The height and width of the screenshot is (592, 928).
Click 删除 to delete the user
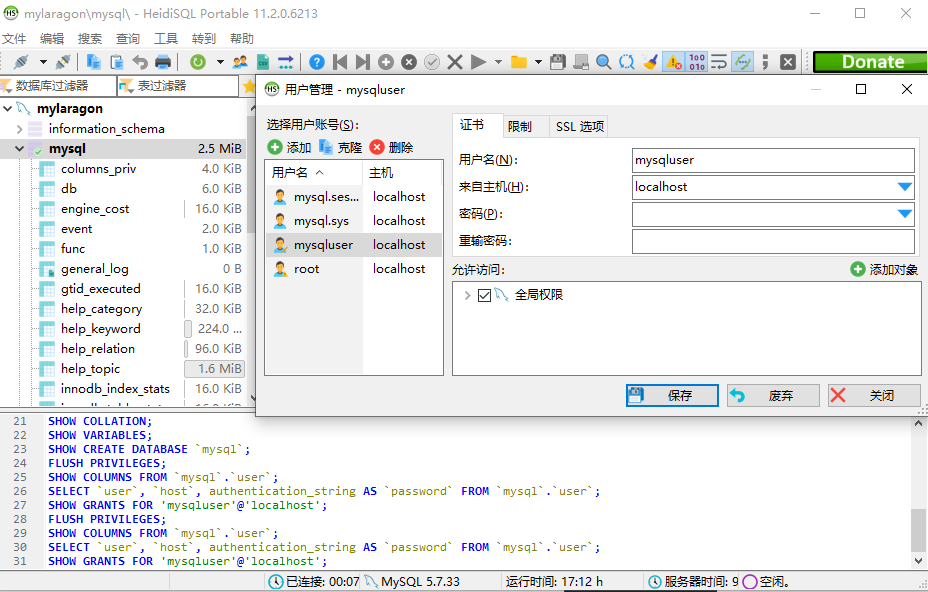[x=391, y=147]
